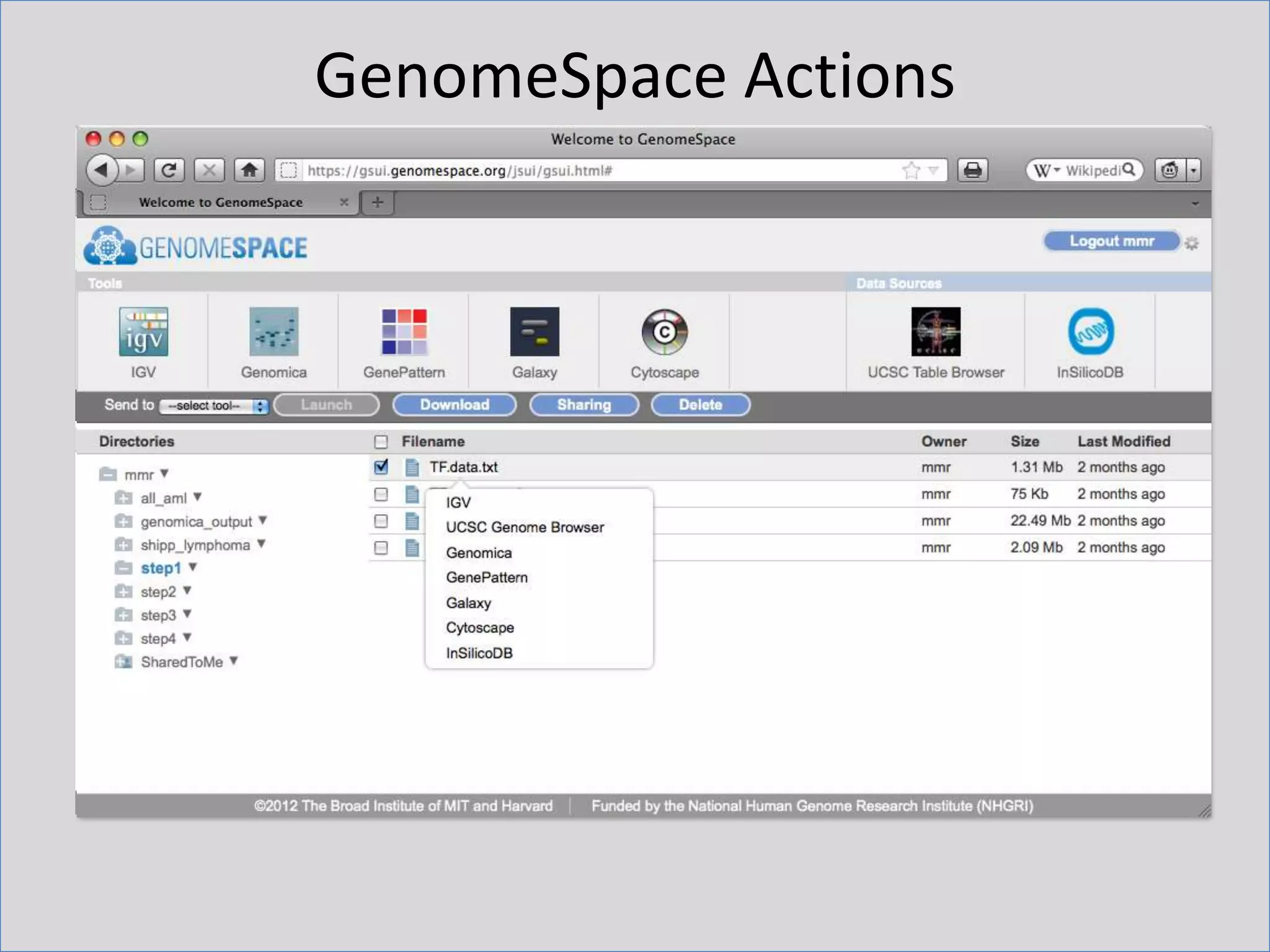Open genomica_output folder dropdown arrow

[263, 521]
